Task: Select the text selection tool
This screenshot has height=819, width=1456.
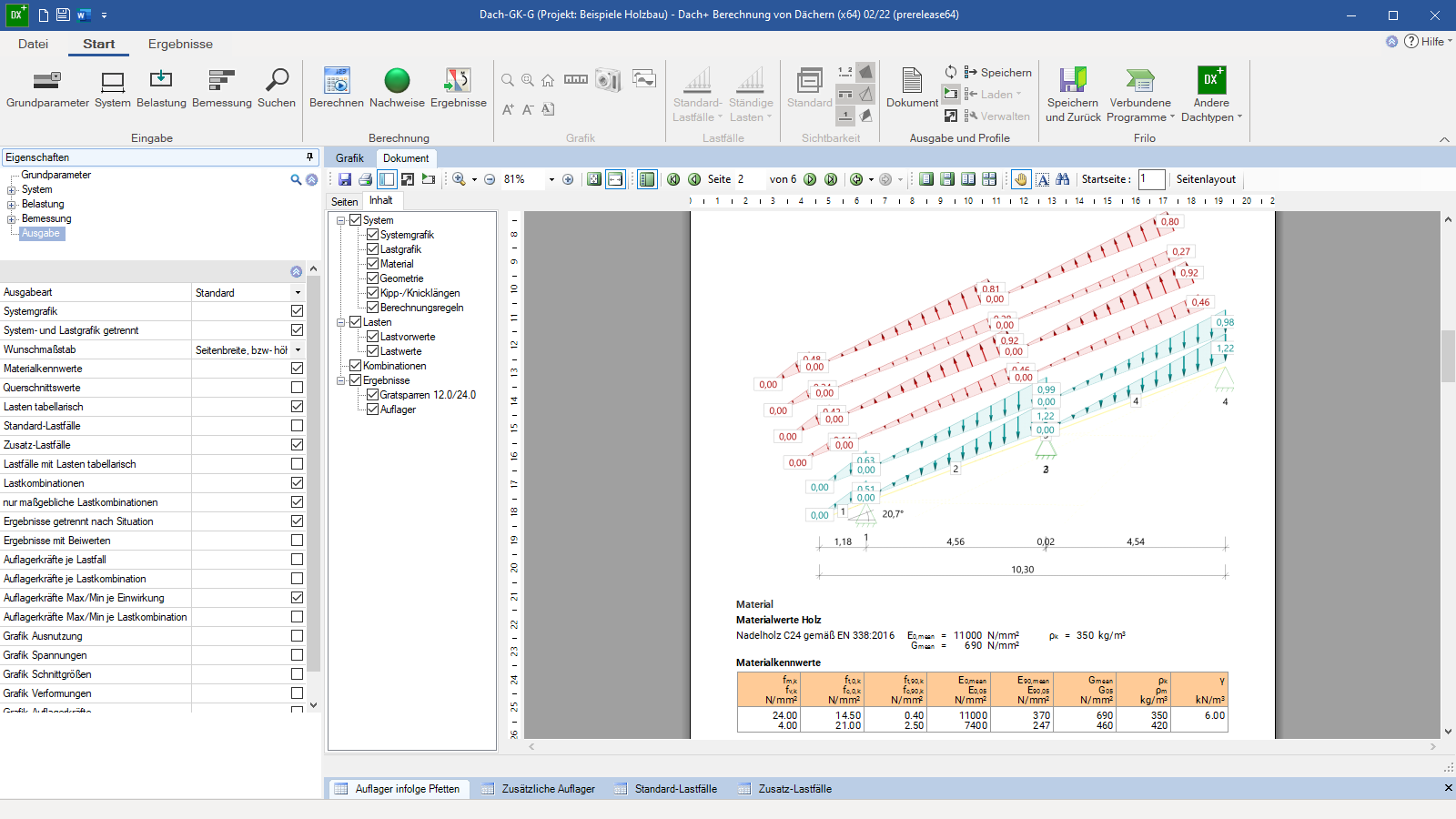Action: coord(1043,179)
